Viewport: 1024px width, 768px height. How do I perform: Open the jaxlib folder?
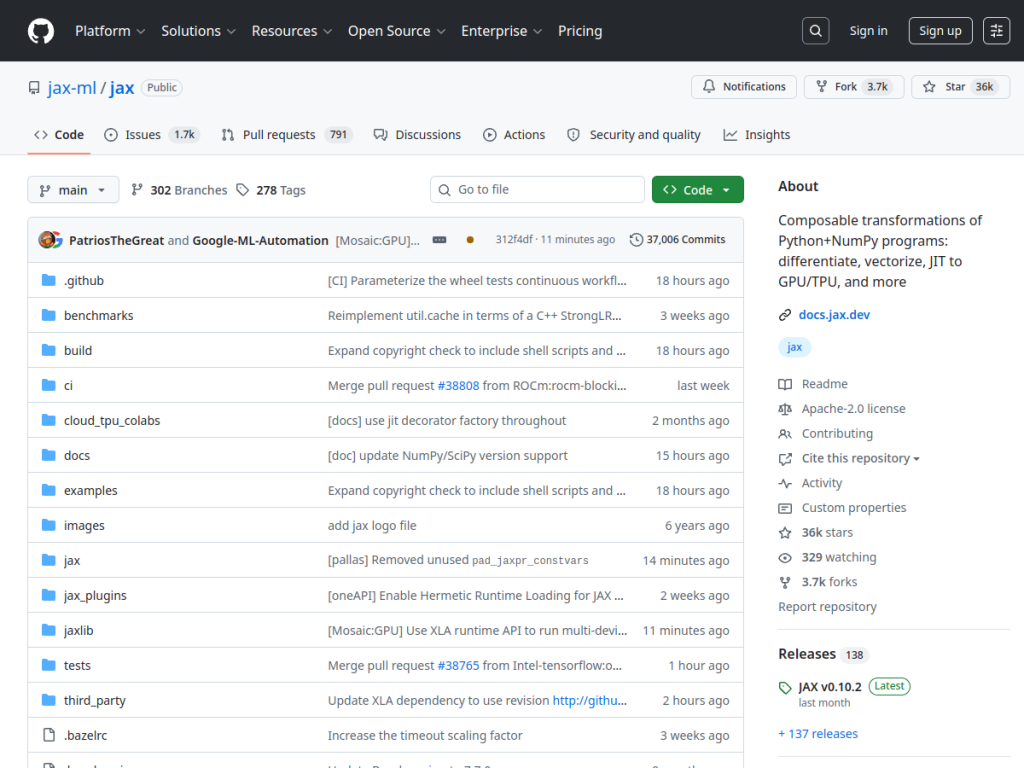tap(78, 631)
